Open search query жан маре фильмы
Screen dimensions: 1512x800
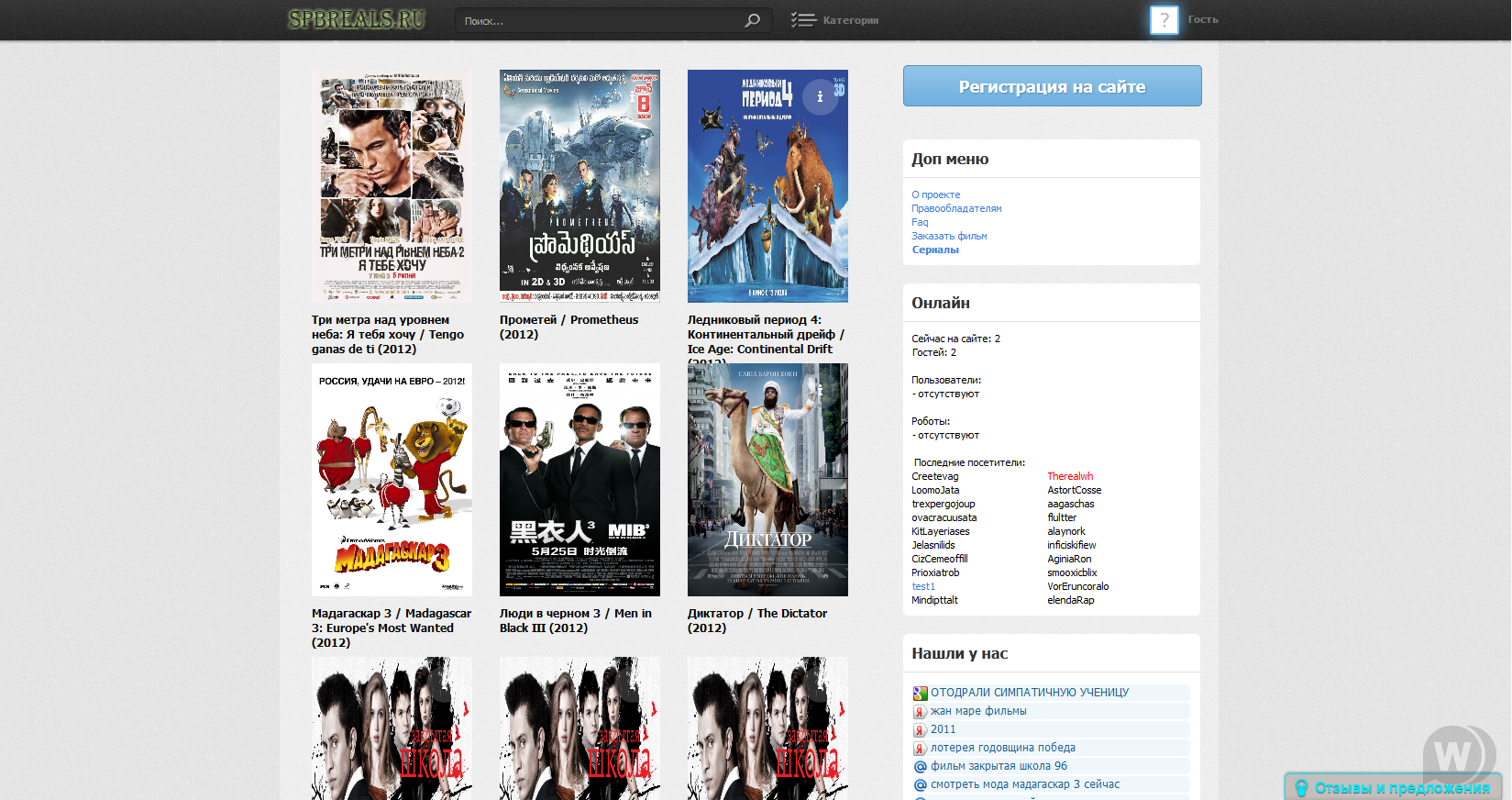tap(978, 711)
